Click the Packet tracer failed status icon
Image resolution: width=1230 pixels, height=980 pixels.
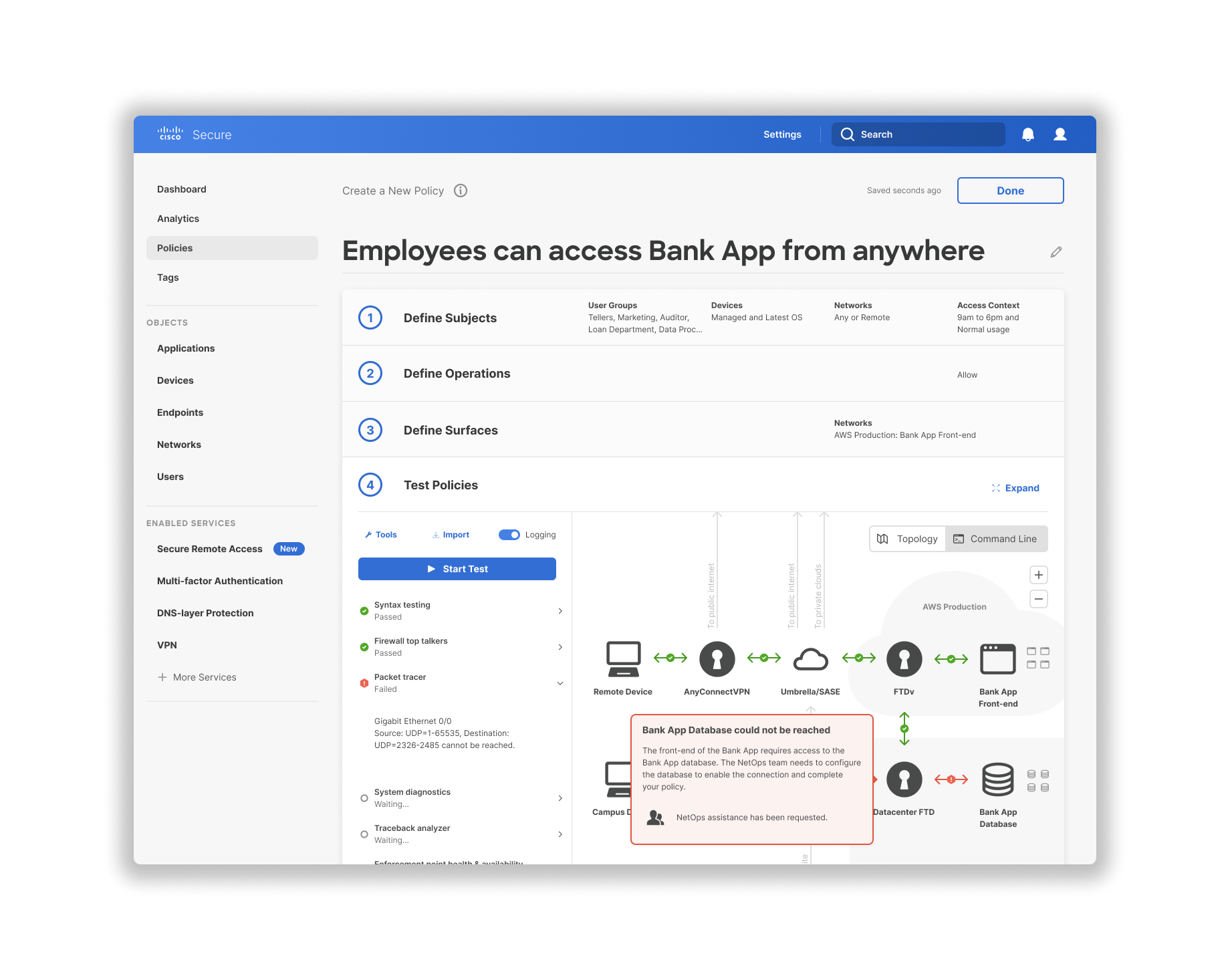click(x=364, y=683)
